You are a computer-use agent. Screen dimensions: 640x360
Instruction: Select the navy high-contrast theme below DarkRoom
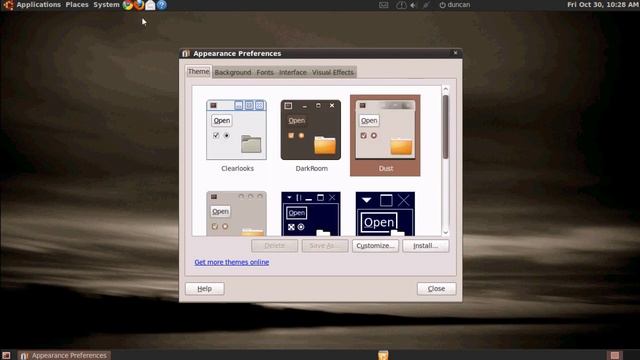(311, 213)
